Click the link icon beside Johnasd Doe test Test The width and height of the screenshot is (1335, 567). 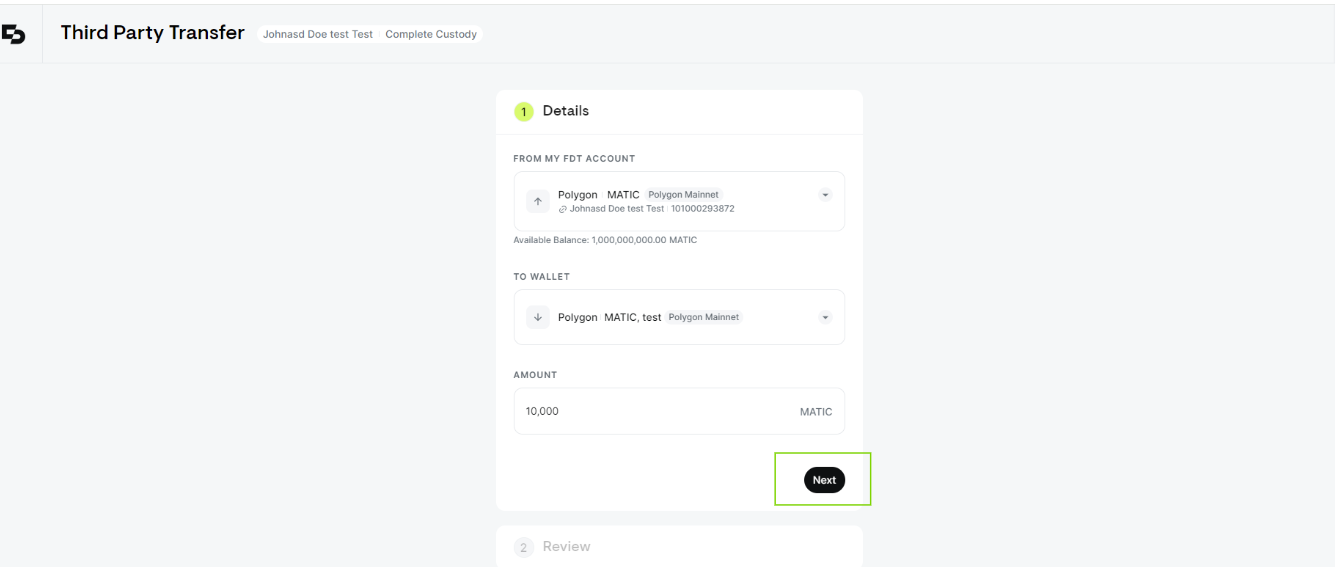tap(563, 208)
